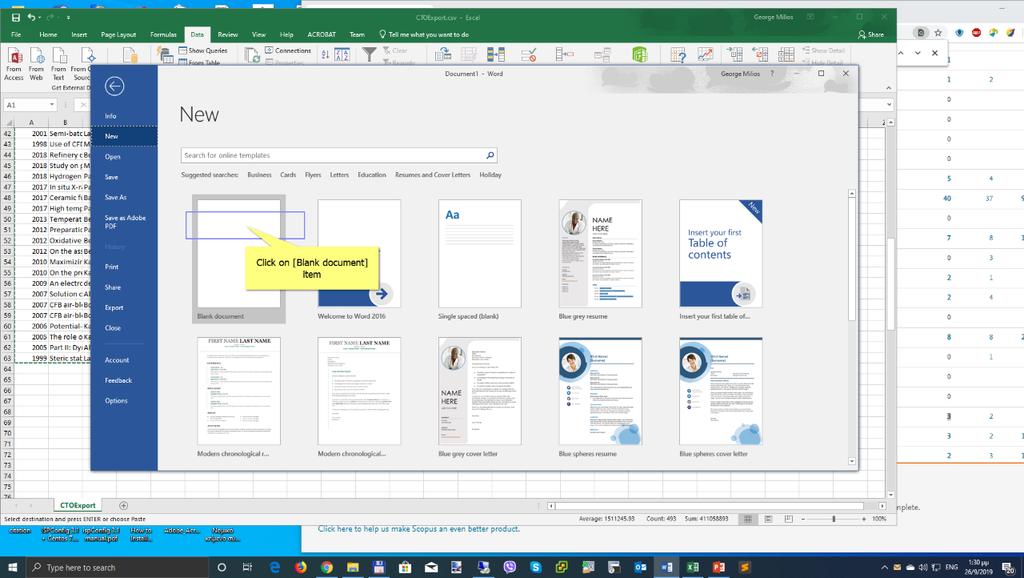Click the Sort A to Z icon
The image size is (1024, 578).
point(325,55)
